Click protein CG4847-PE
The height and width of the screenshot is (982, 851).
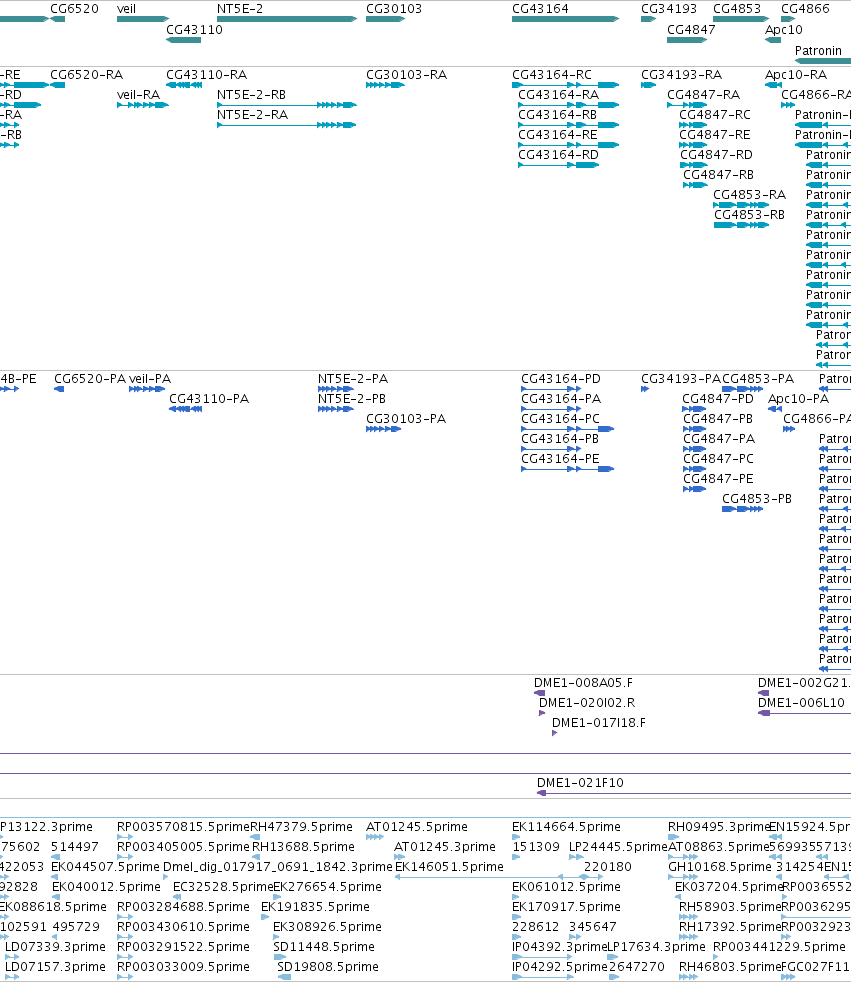pyautogui.click(x=718, y=479)
